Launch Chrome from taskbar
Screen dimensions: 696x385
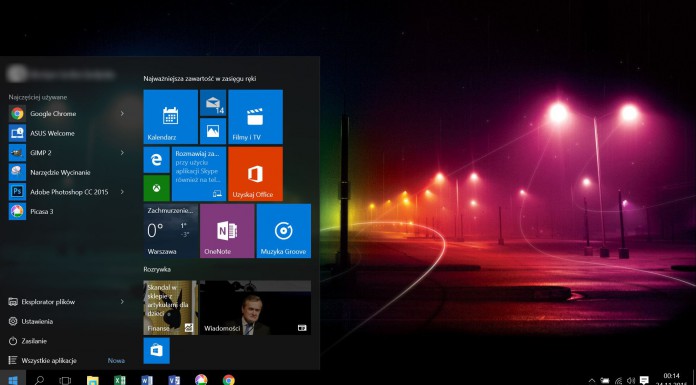point(229,380)
